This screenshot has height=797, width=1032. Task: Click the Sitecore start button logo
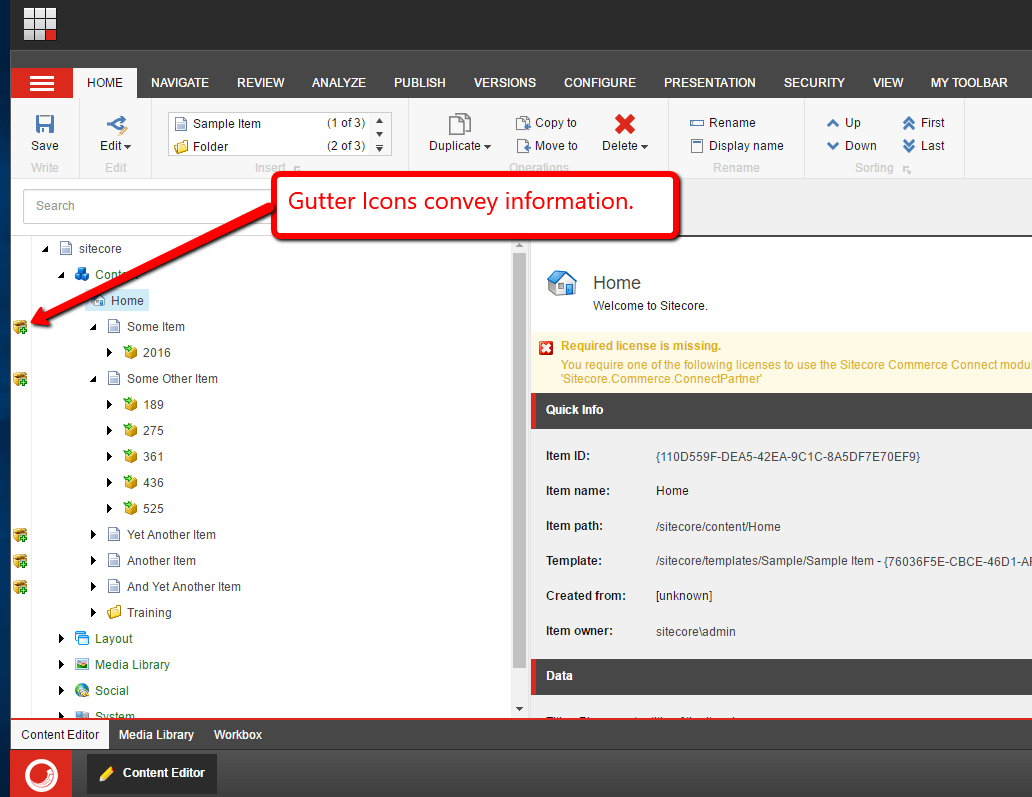pyautogui.click(x=41, y=774)
